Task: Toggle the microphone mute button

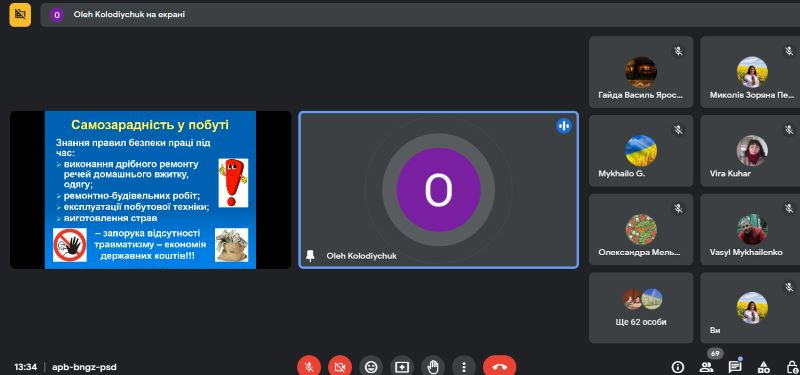Action: [x=309, y=366]
